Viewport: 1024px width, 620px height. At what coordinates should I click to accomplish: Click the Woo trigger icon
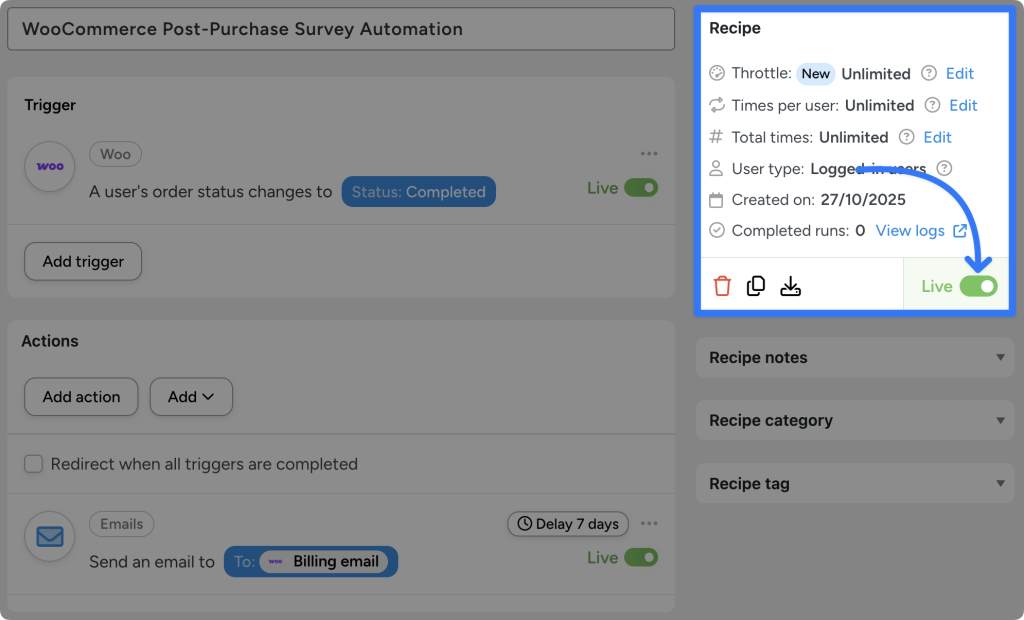click(x=49, y=167)
